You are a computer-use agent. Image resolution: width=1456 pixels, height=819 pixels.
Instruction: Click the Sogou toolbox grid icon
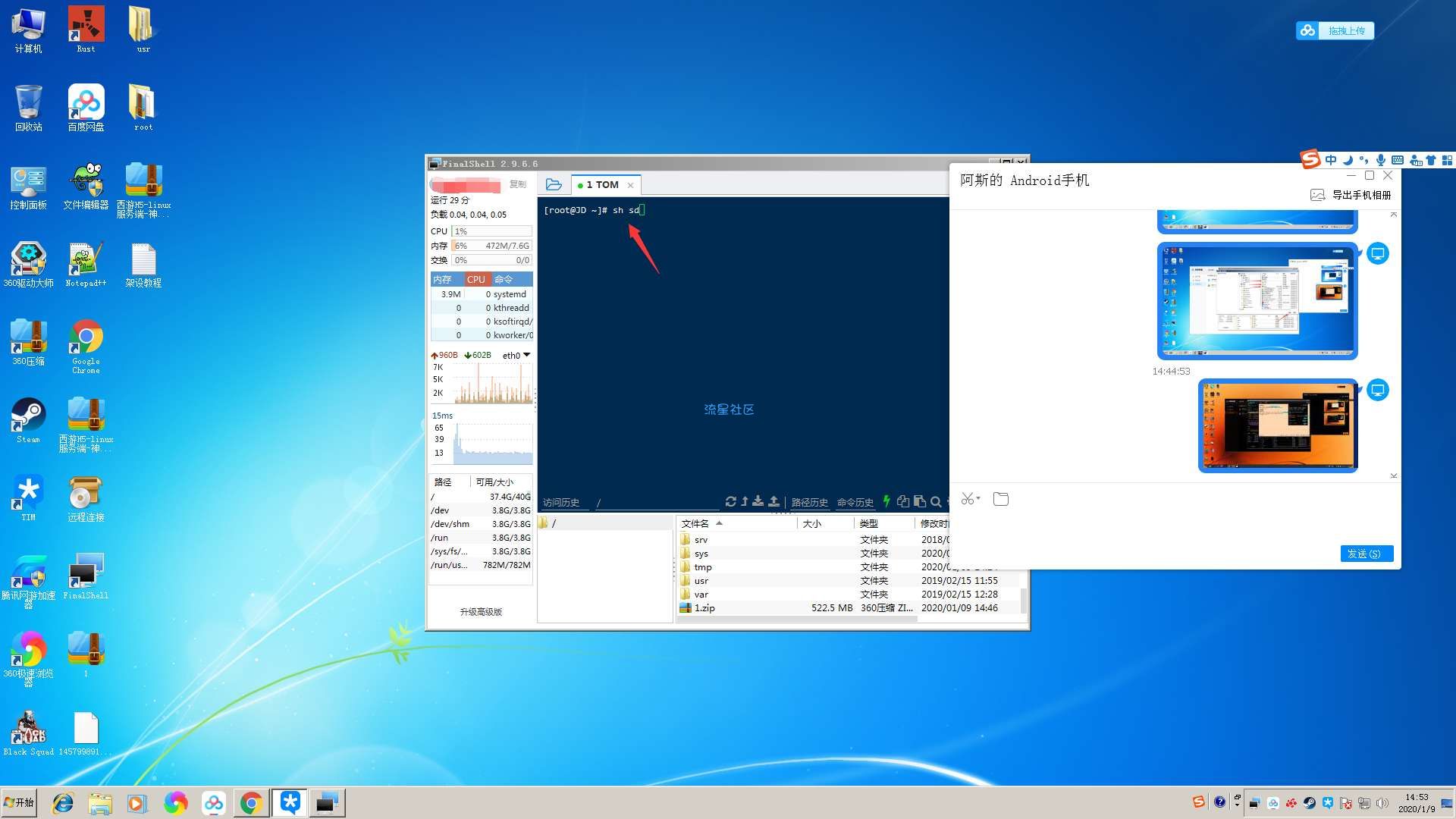coord(1447,160)
